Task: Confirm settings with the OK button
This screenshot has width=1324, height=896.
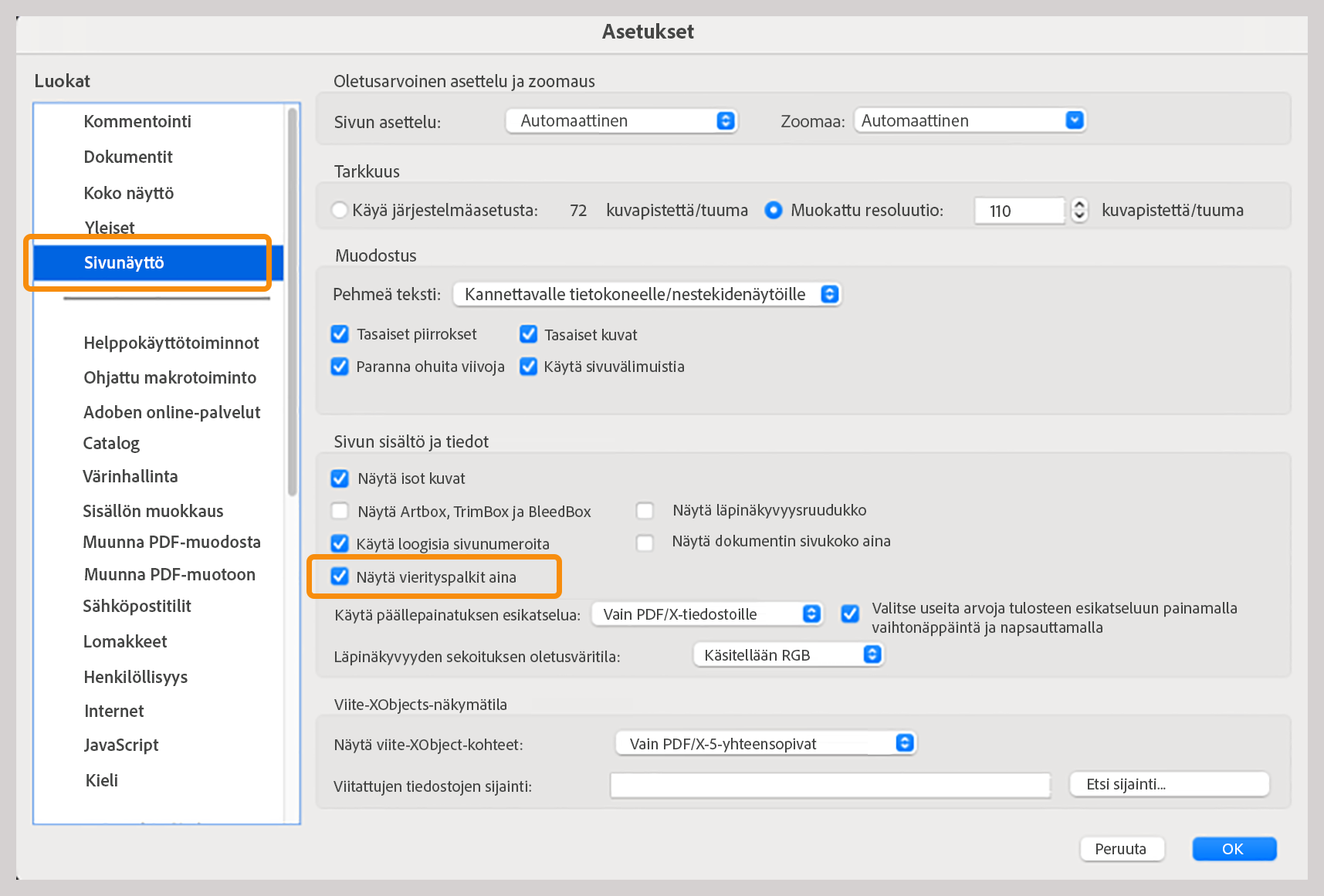Action: pyautogui.click(x=1233, y=848)
